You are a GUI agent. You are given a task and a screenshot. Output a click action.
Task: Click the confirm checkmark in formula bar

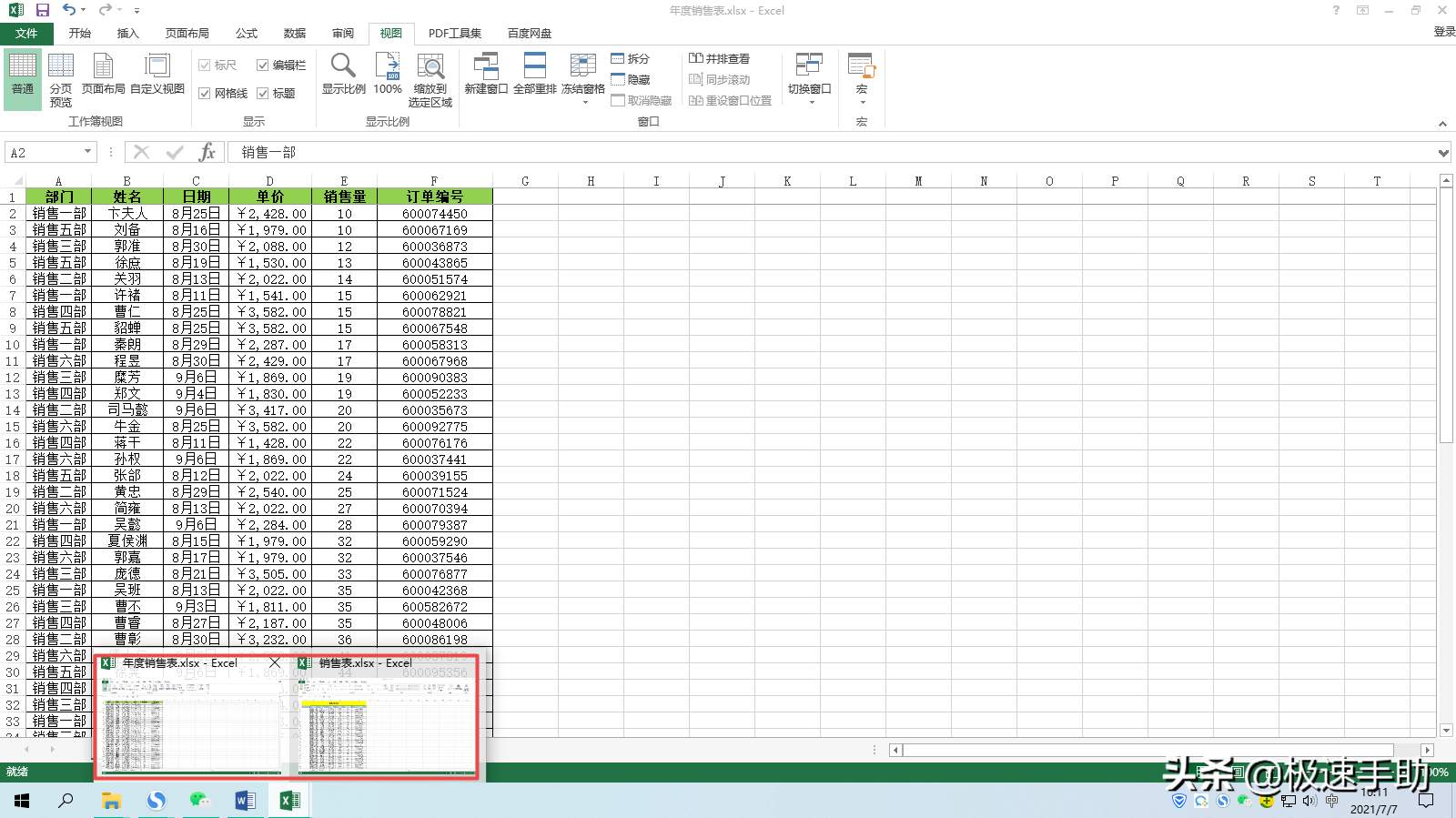175,152
